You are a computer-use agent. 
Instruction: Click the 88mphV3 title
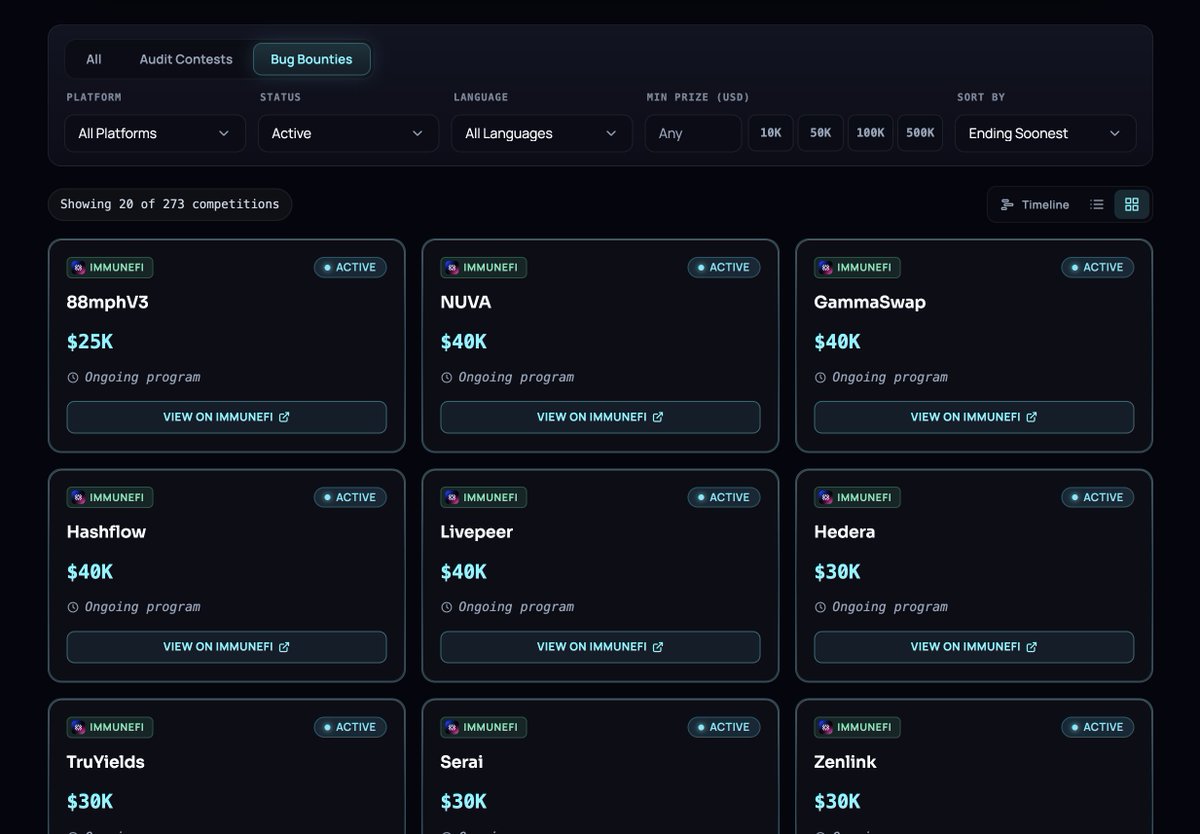(107, 302)
